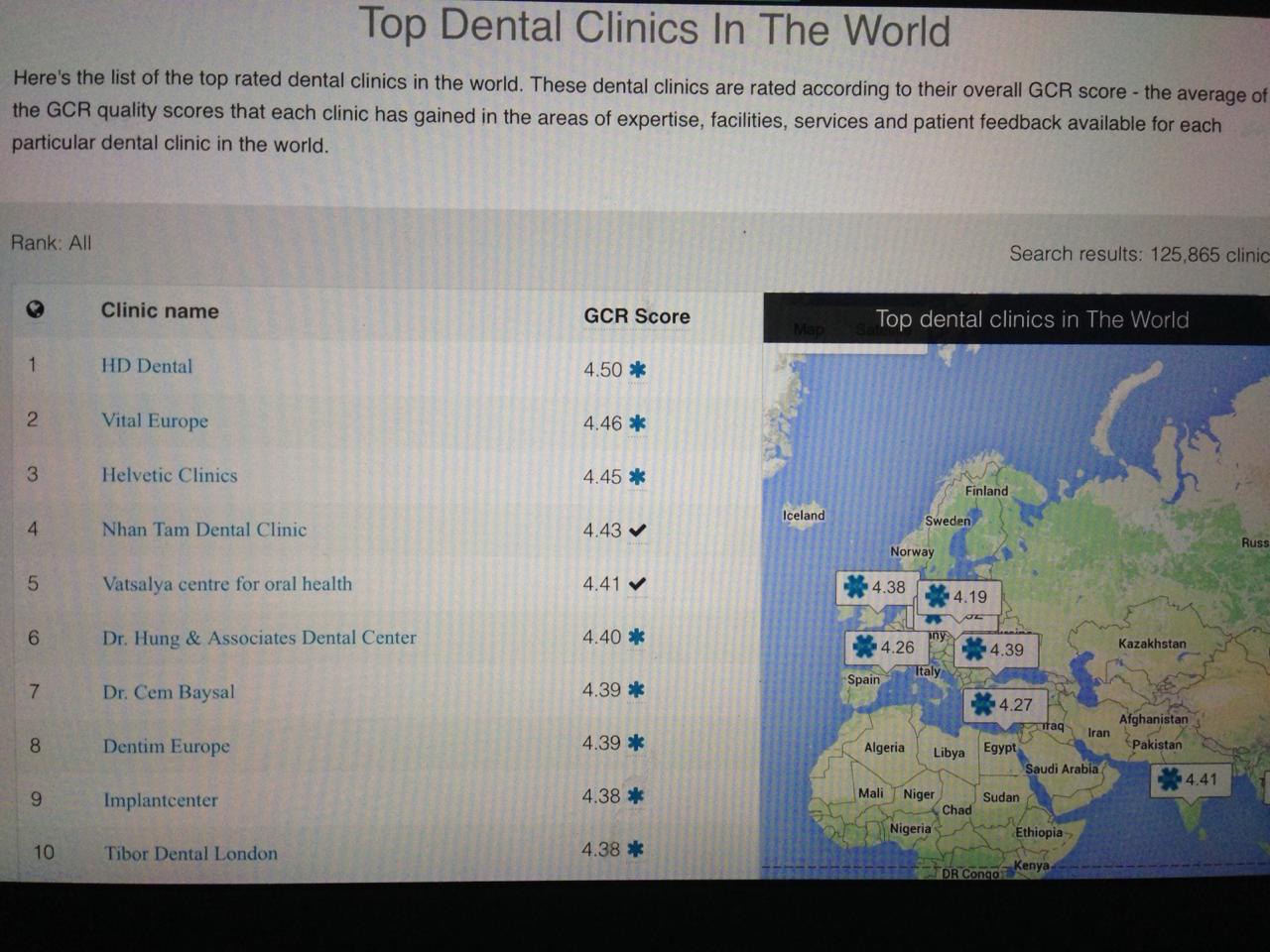Screen dimensions: 1270x952
Task: Switch to the Map view tab
Action: [x=809, y=329]
